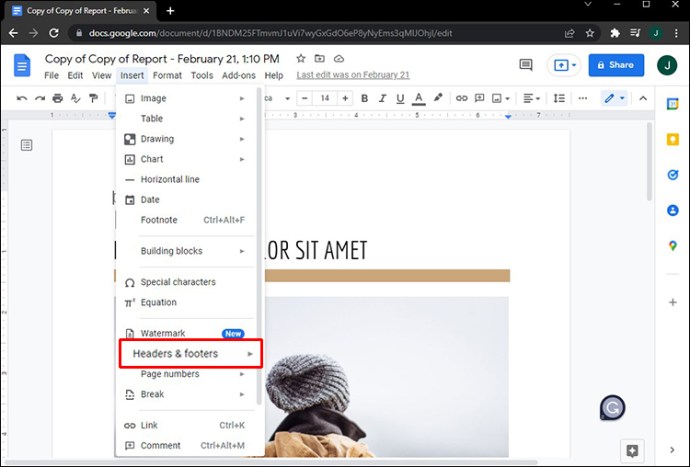The height and width of the screenshot is (467, 690).
Task: Insert a Footnote
Action: point(185,220)
